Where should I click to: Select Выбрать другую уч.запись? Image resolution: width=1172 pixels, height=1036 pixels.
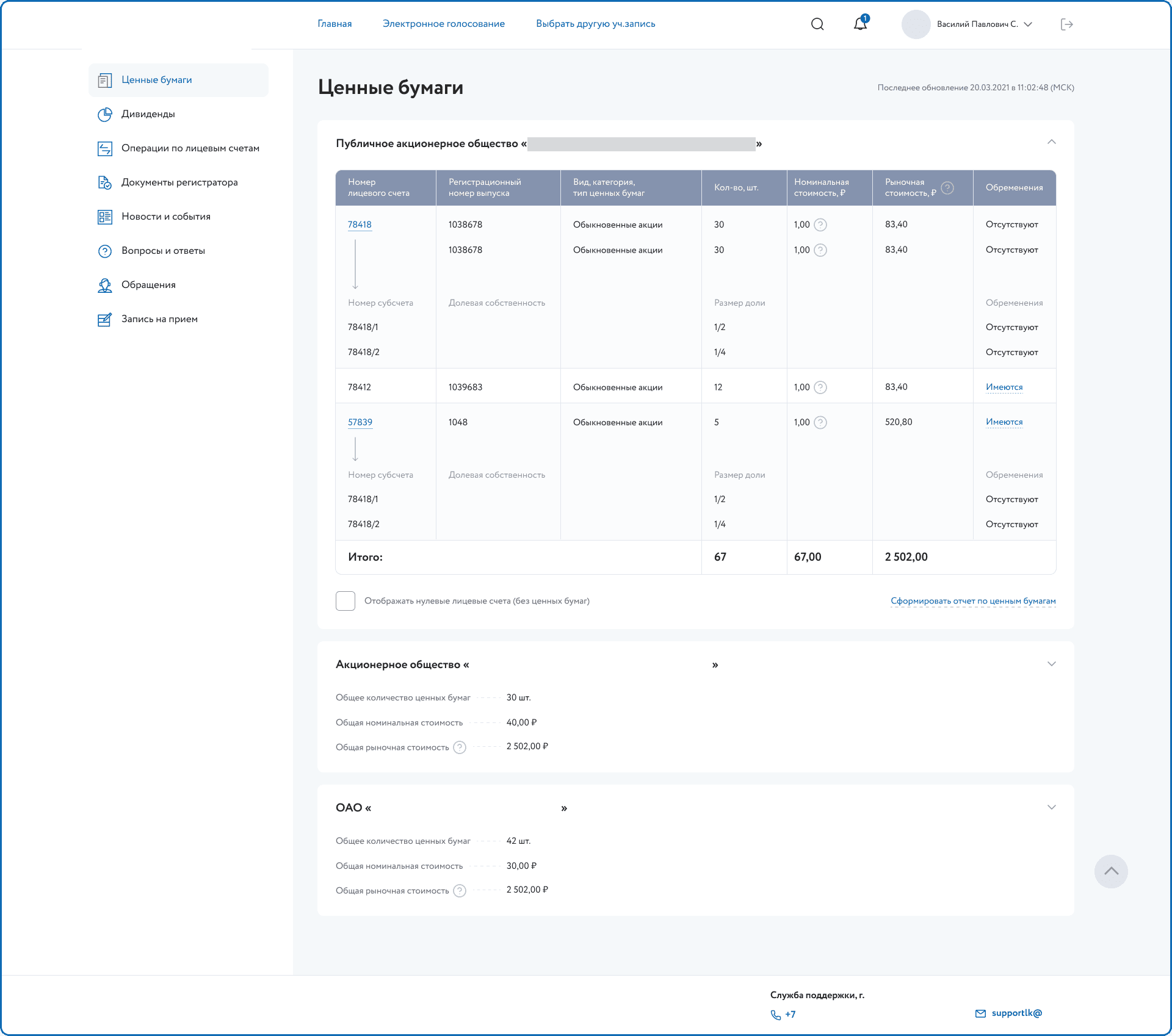(596, 24)
